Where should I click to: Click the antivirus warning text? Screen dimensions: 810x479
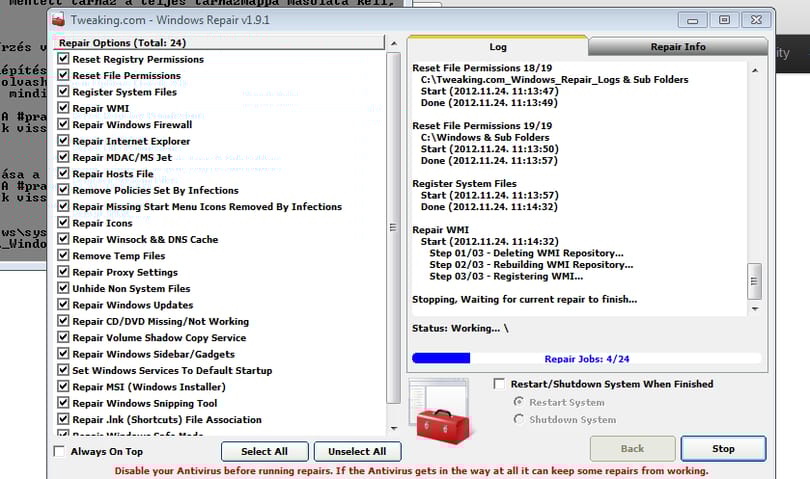tap(411, 471)
